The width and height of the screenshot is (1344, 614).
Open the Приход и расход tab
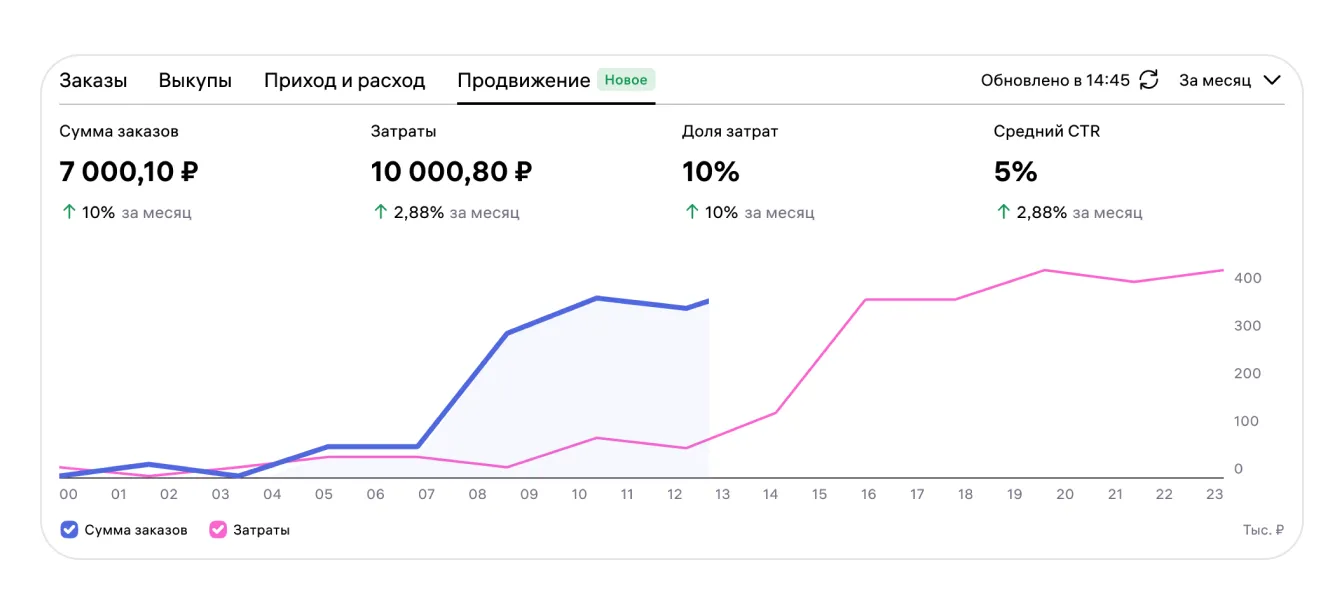[344, 81]
